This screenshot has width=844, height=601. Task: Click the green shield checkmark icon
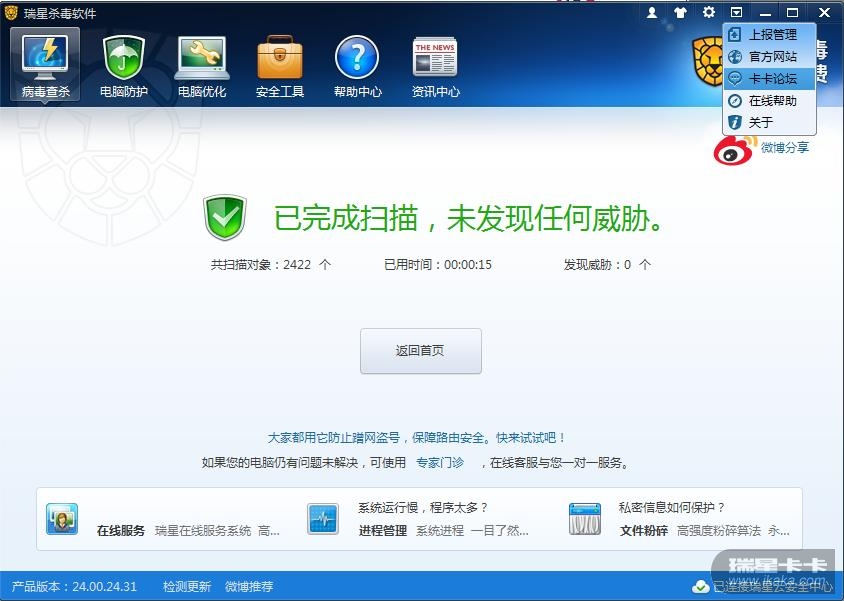225,217
